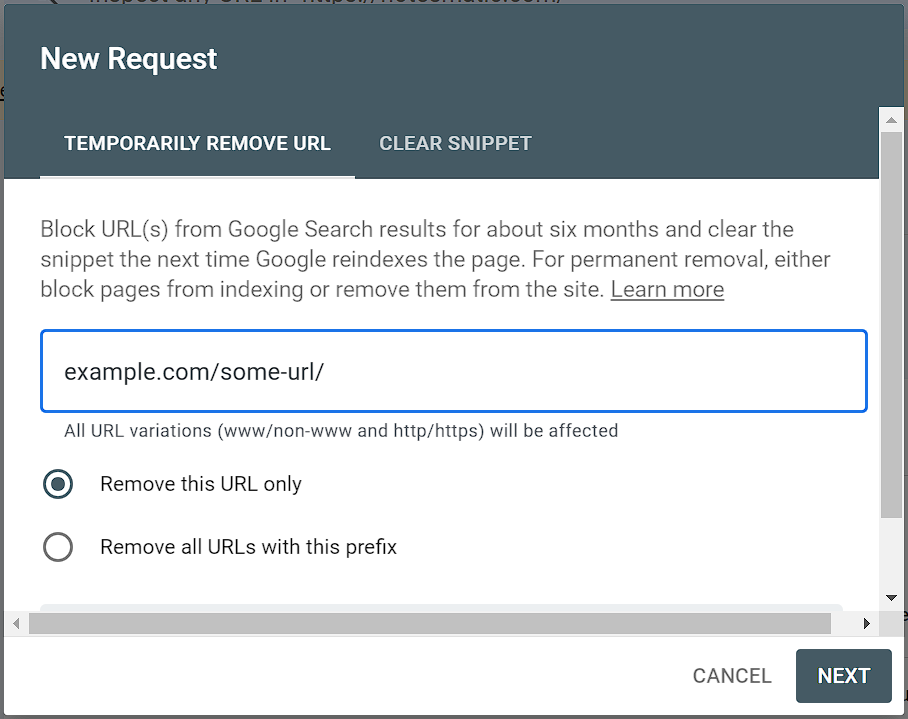Click the horizontal scrollbar left arrow
Image resolution: width=908 pixels, height=719 pixels.
(x=16, y=623)
